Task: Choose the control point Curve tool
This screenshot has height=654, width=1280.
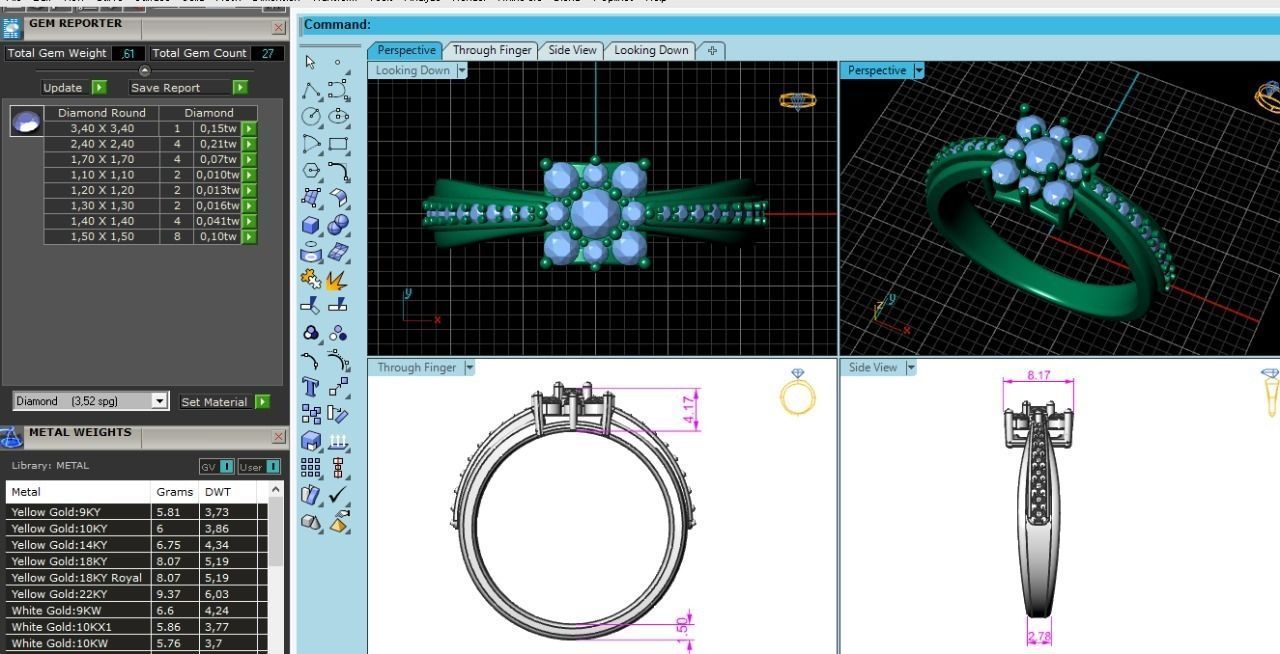Action: 338,90
